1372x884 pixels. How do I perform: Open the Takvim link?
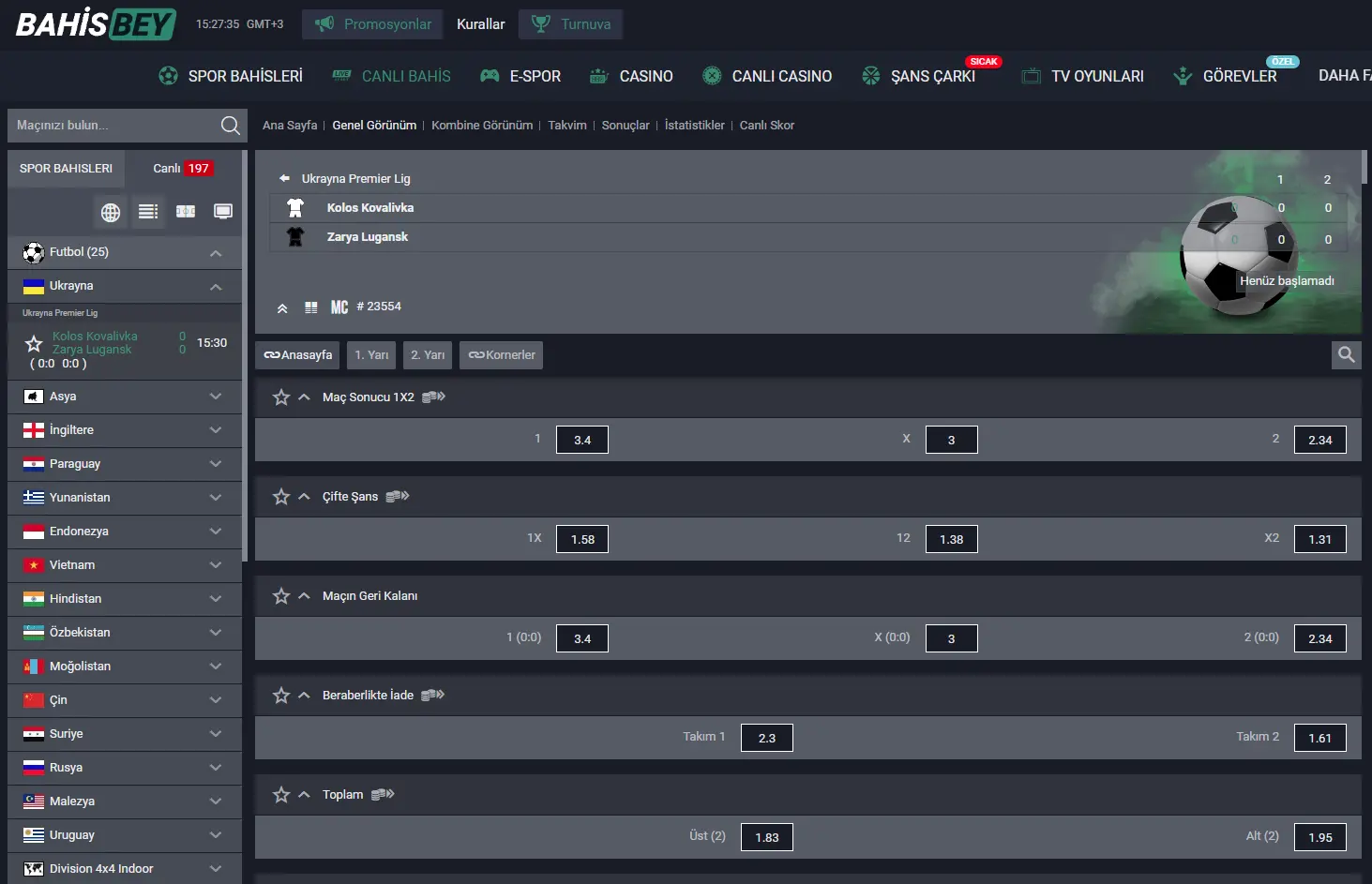click(567, 126)
